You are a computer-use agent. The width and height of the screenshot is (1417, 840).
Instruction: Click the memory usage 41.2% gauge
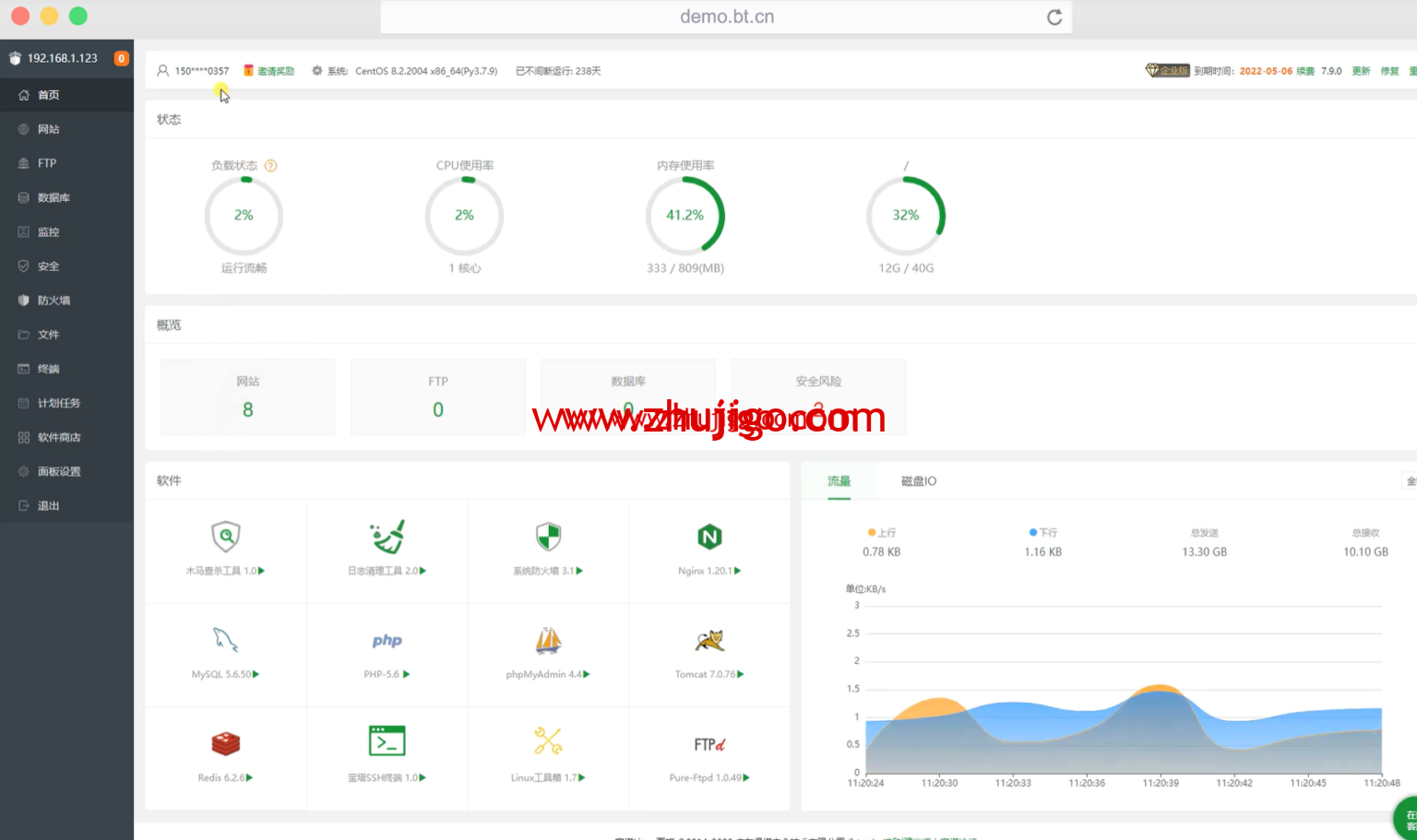click(685, 216)
